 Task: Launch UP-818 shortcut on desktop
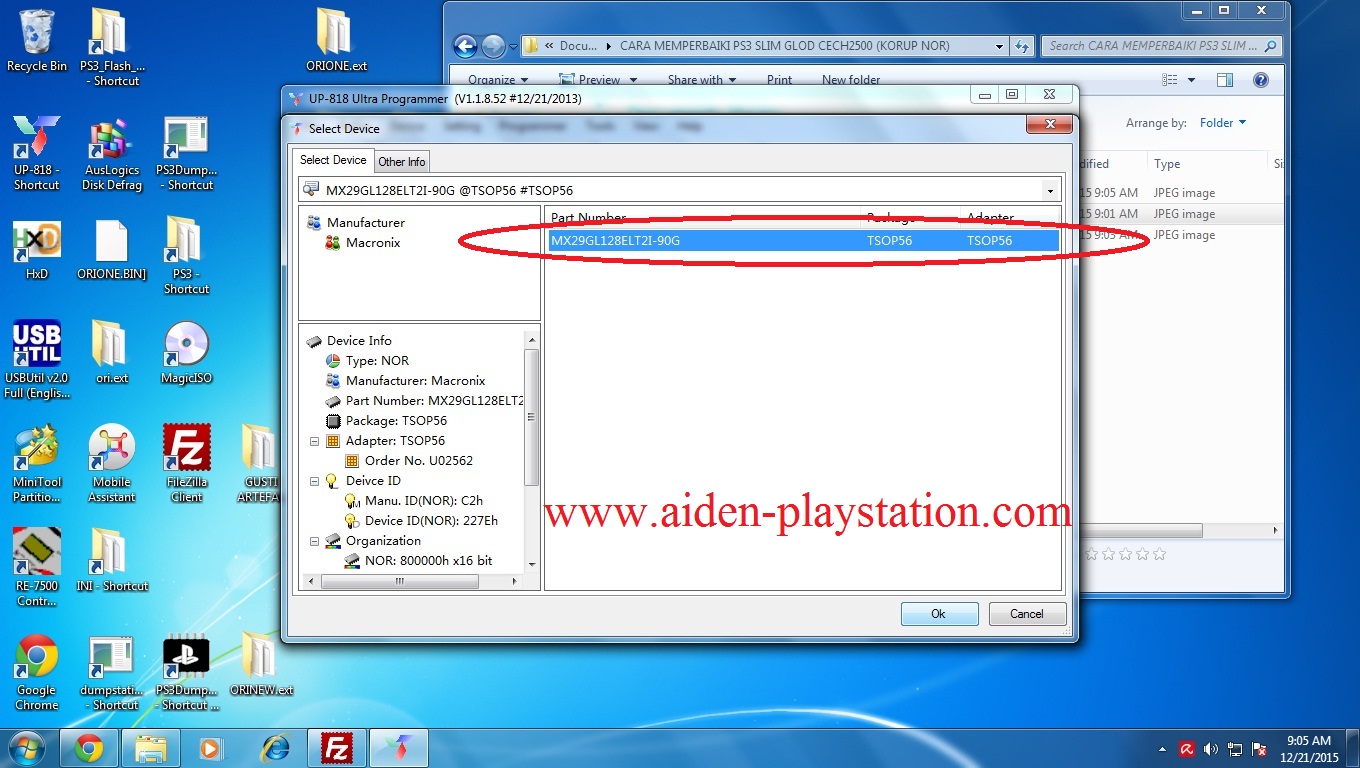tap(37, 153)
